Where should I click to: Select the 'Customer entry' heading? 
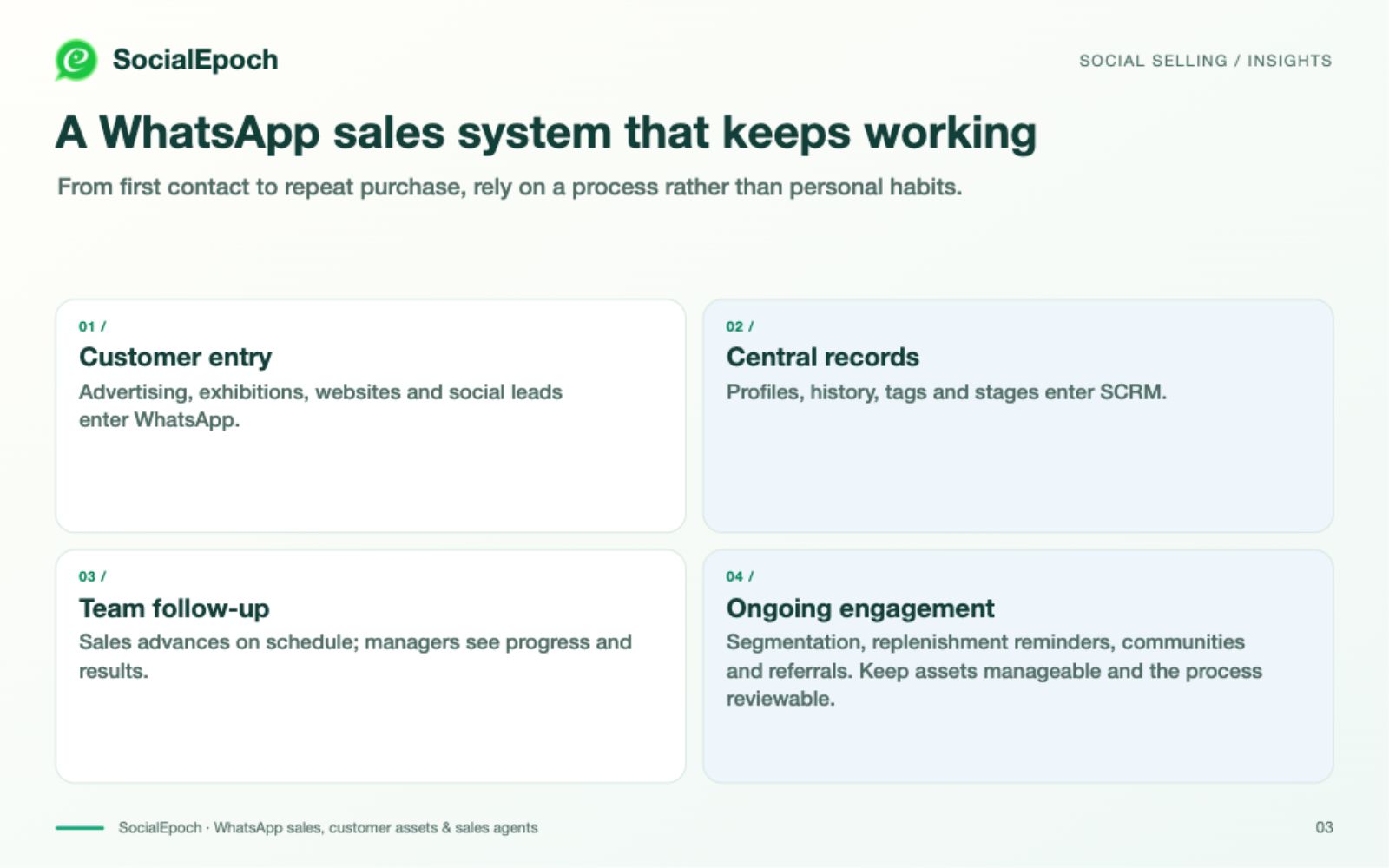[175, 357]
